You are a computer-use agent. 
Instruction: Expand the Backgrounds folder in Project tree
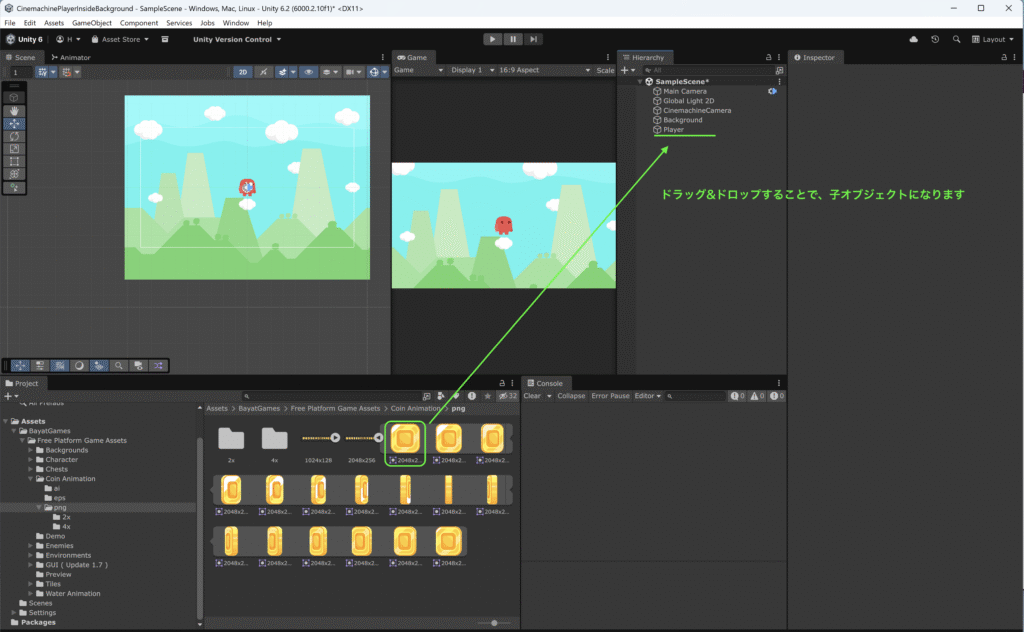coord(31,450)
